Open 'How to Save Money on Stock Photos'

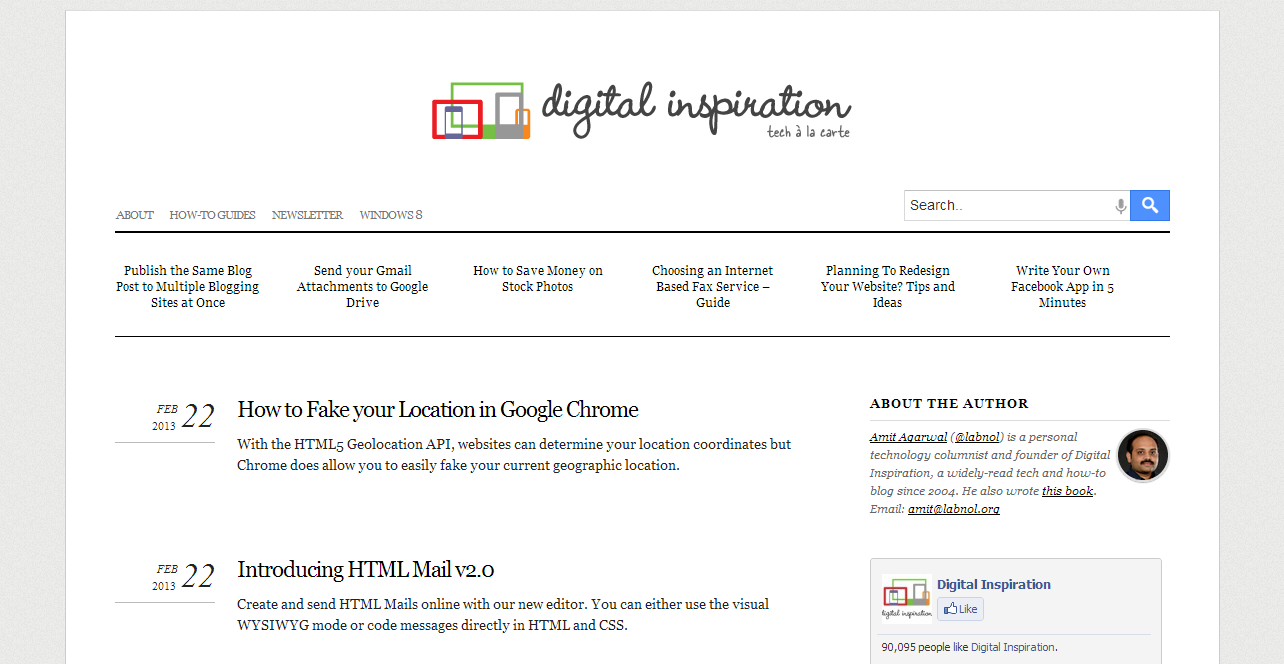538,279
